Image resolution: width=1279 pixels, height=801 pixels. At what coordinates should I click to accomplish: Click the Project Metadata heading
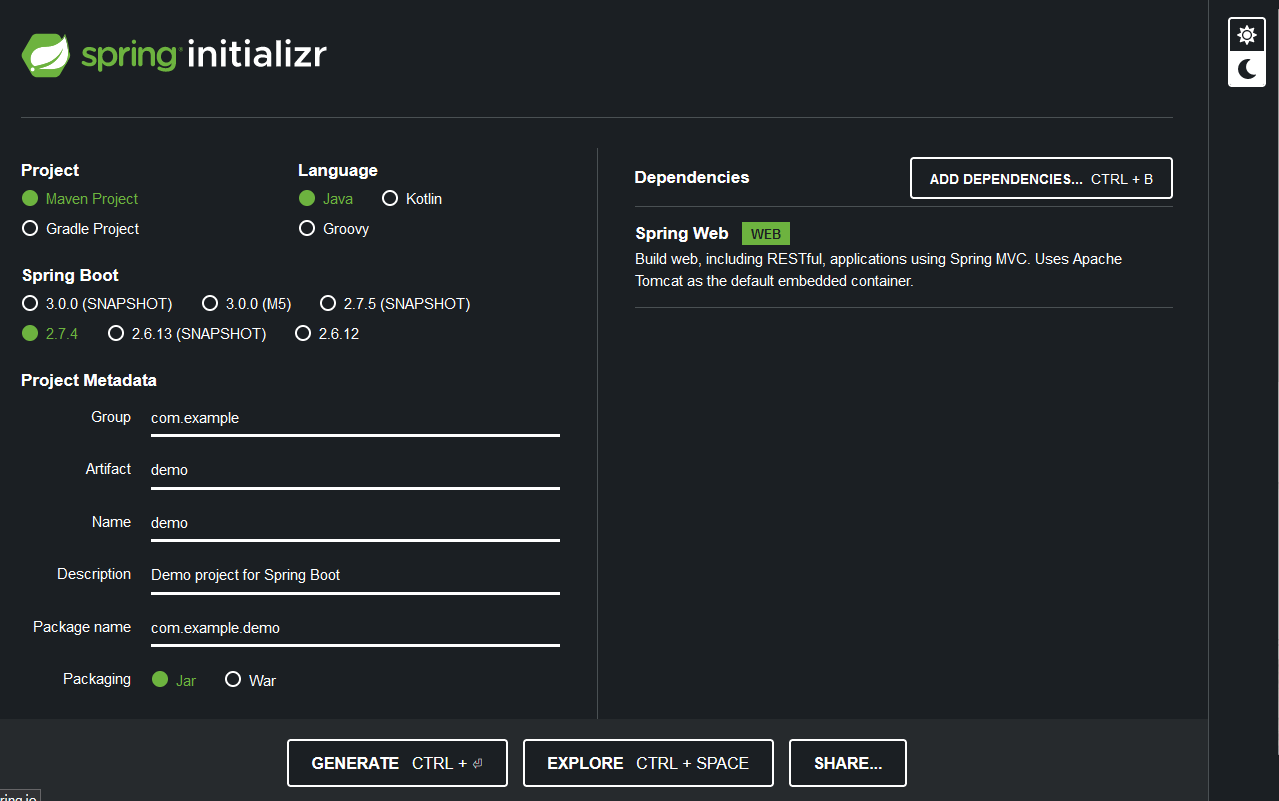(89, 380)
